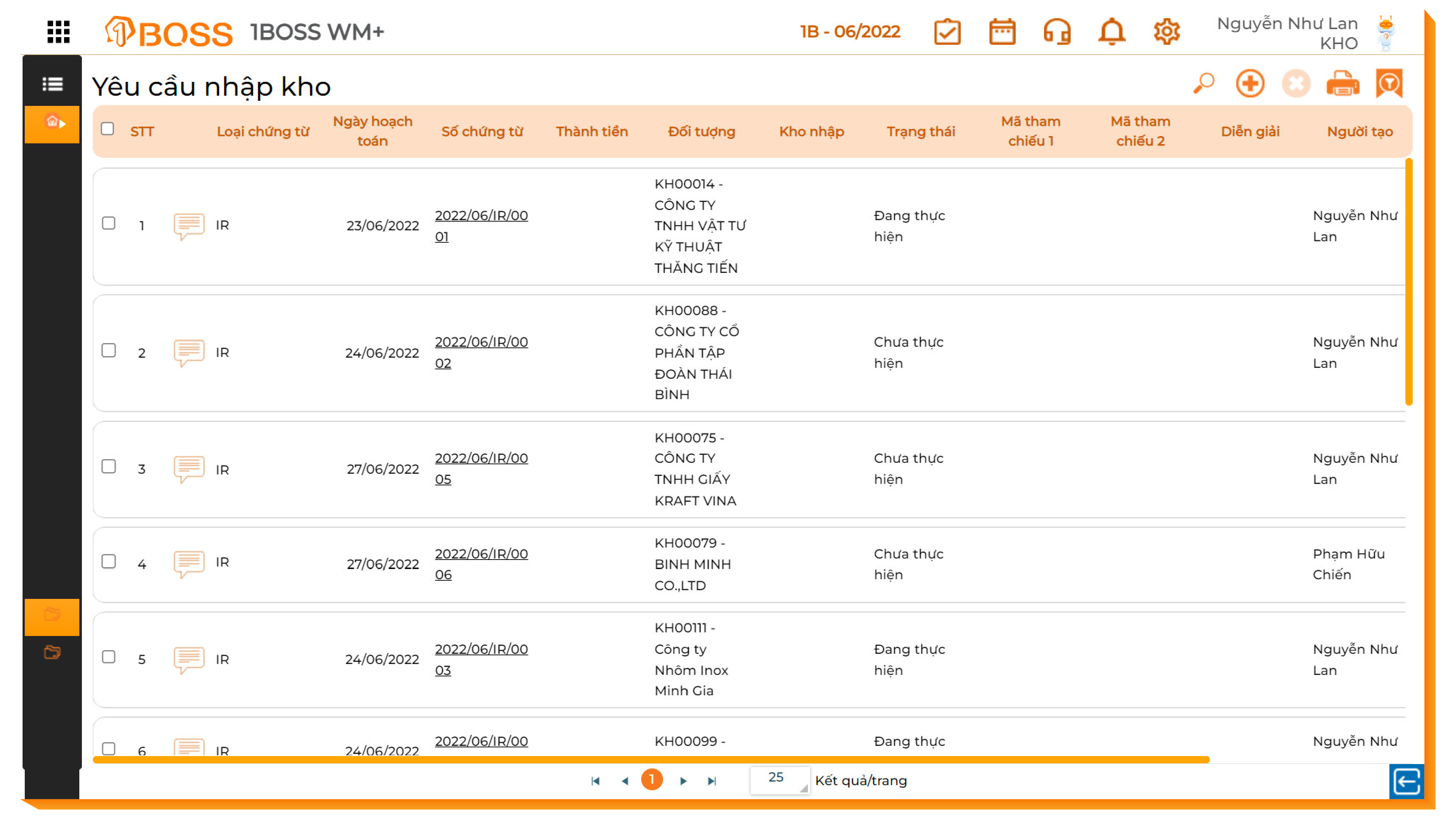Image resolution: width=1456 pixels, height=819 pixels.
Task: Open the filter funnel icon
Action: (x=1389, y=84)
